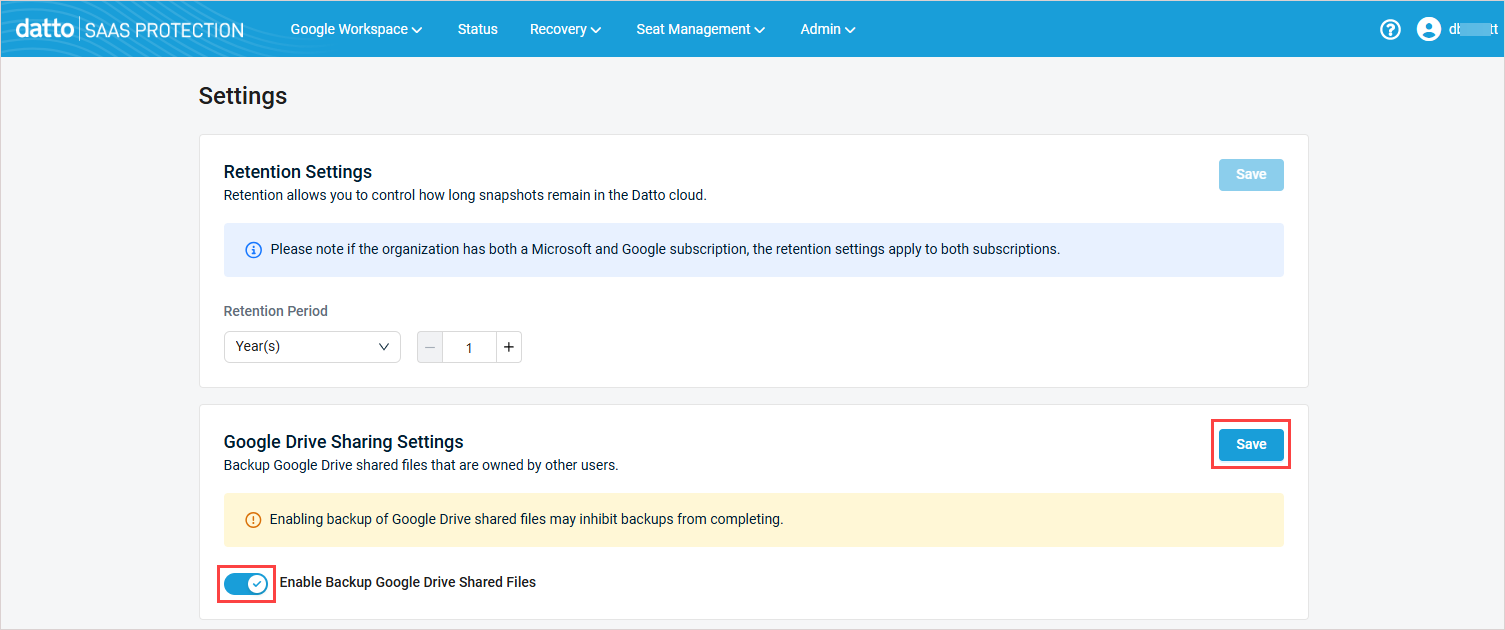Expand the Google Workspace dropdown menu

(356, 29)
